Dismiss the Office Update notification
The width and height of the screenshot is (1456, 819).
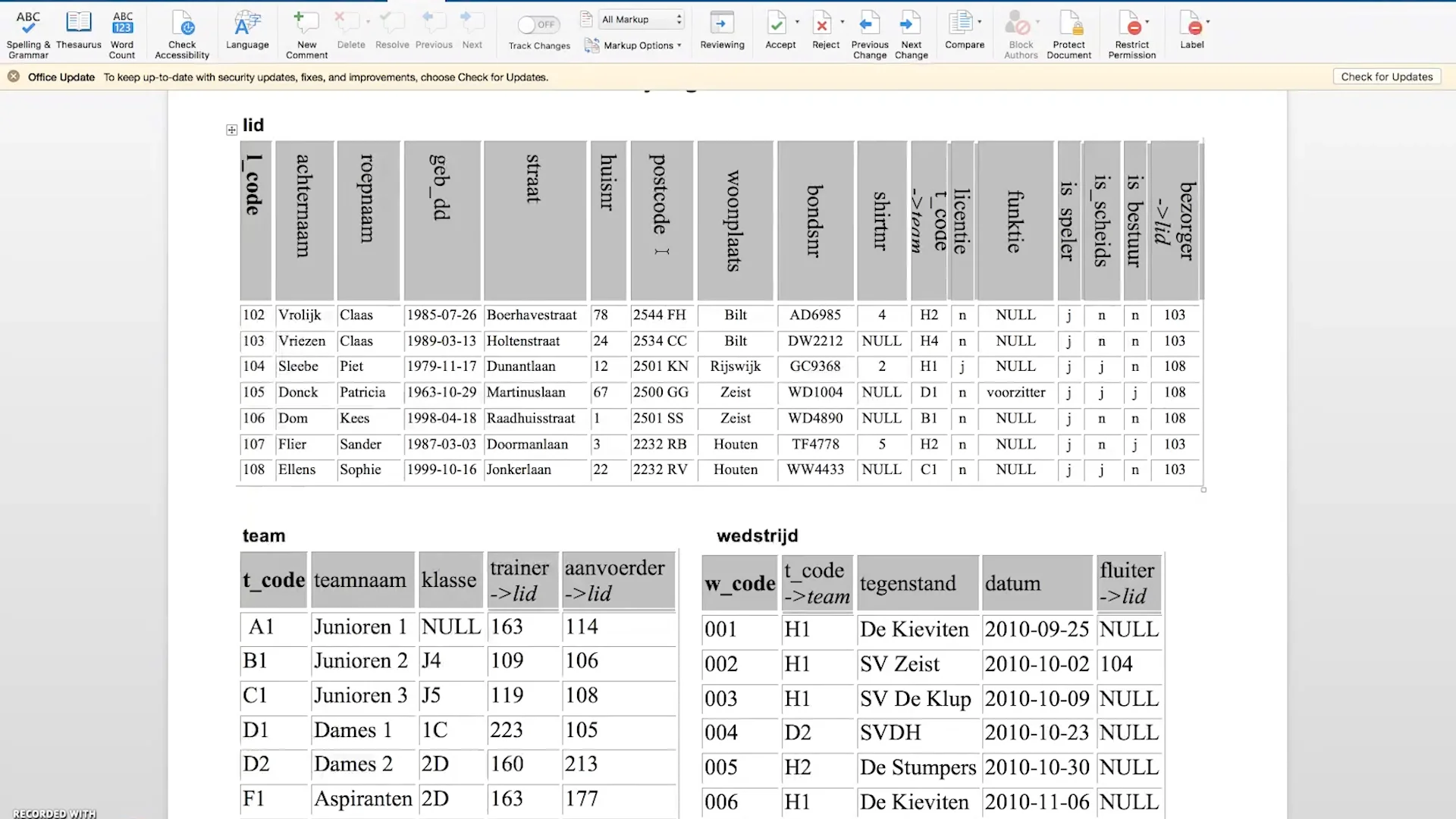13,76
